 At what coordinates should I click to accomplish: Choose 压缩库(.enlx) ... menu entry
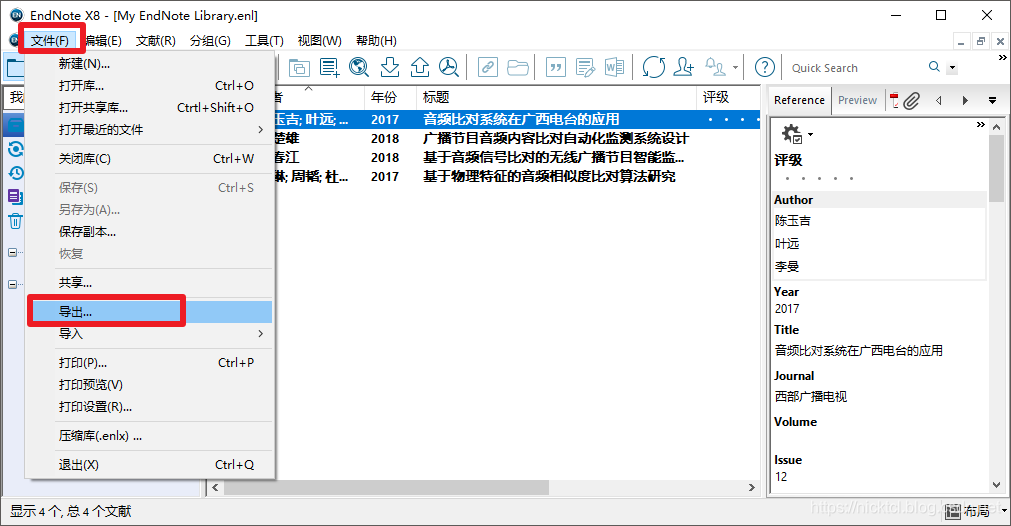point(150,436)
